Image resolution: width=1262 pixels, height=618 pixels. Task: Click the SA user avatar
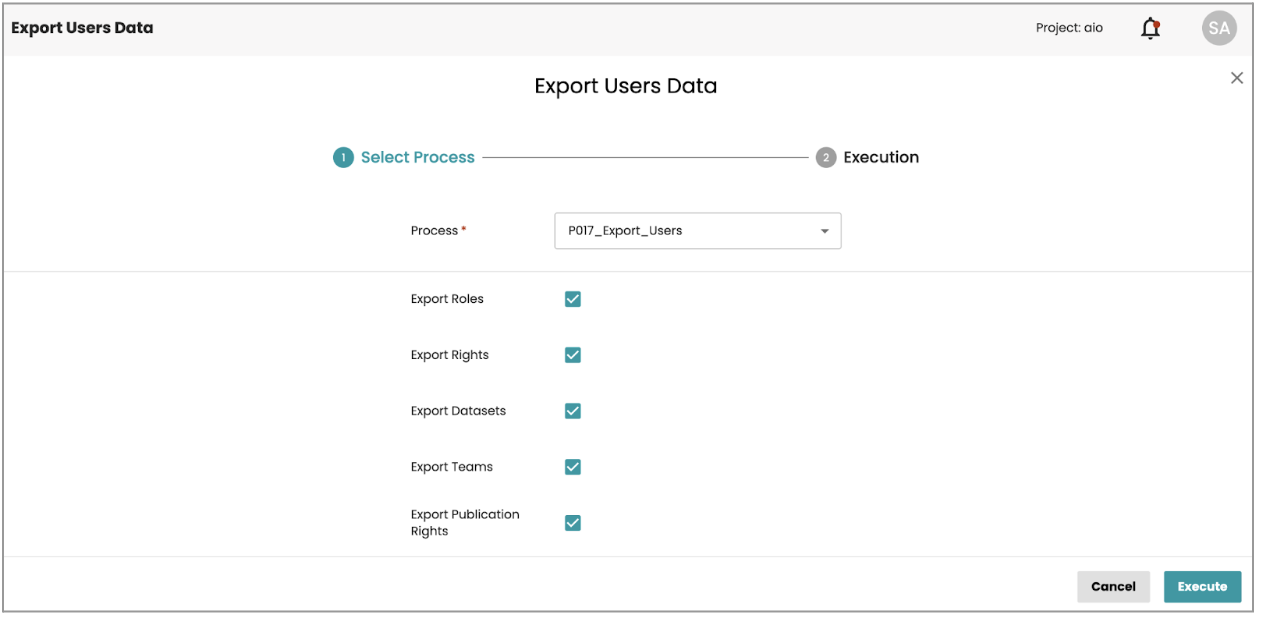tap(1218, 29)
